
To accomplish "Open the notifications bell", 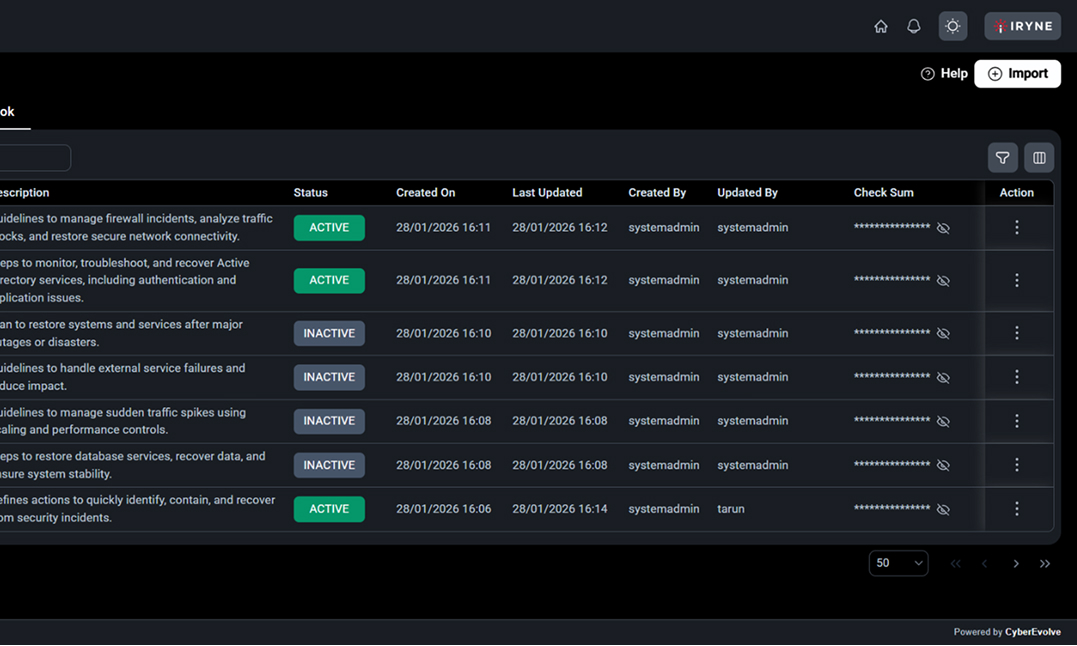I will click(913, 27).
